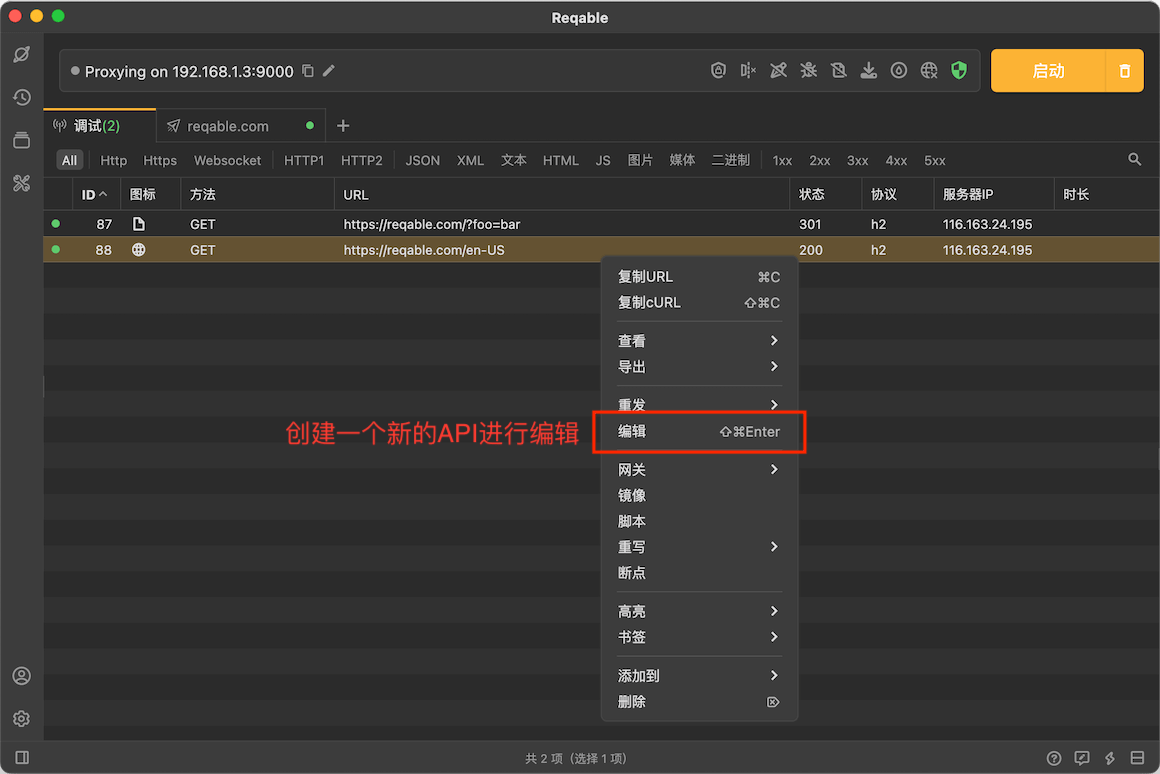Expand the 查看 submenu
Image resolution: width=1160 pixels, height=774 pixels.
click(x=699, y=341)
